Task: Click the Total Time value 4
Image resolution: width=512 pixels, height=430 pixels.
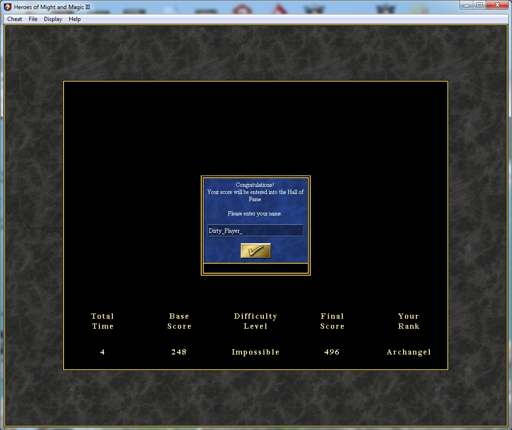Action: point(102,352)
